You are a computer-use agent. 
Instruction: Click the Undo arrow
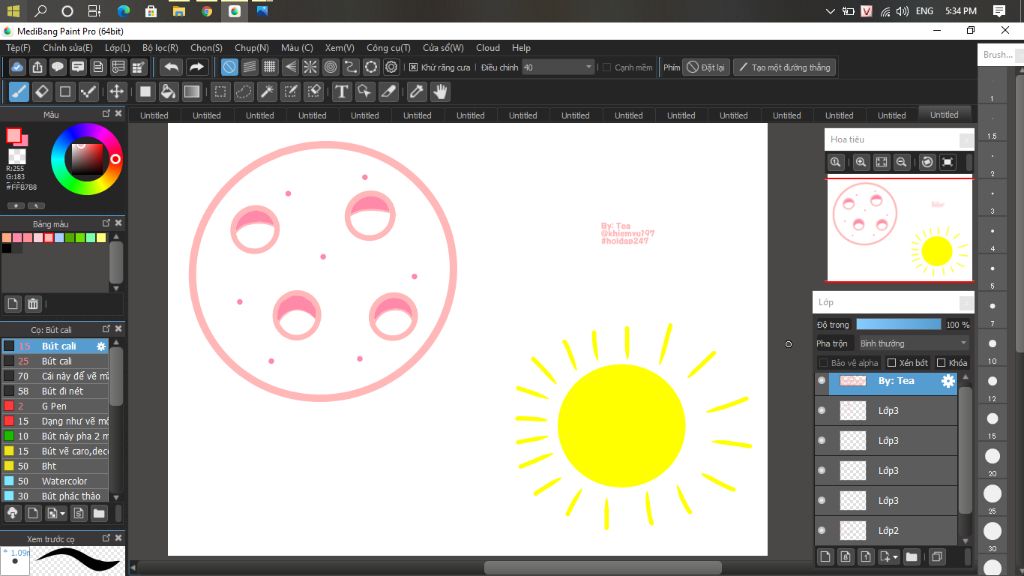[x=172, y=67]
